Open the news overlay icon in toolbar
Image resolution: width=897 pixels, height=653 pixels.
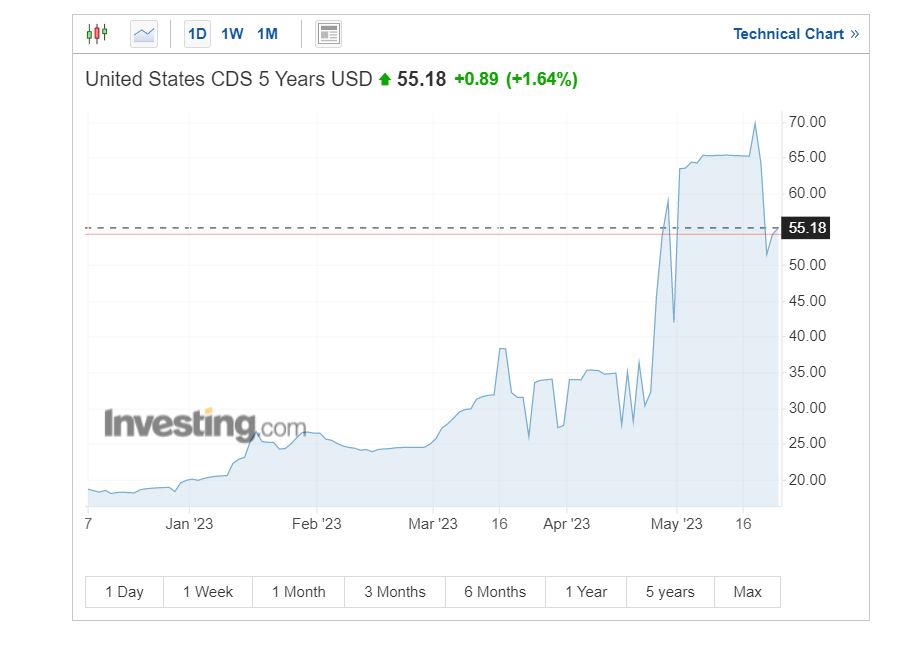328,34
